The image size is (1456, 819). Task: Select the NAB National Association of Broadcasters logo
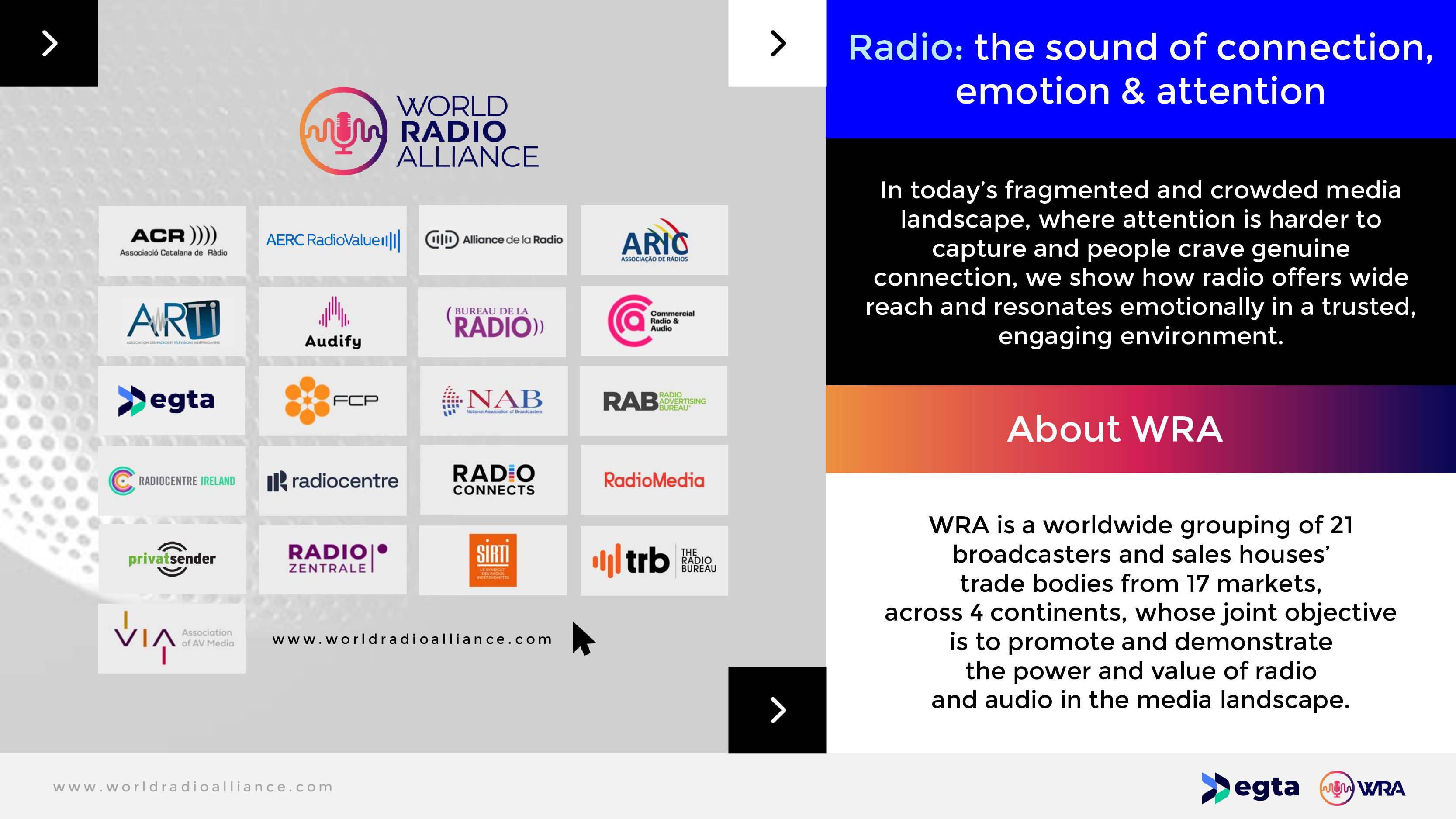494,401
